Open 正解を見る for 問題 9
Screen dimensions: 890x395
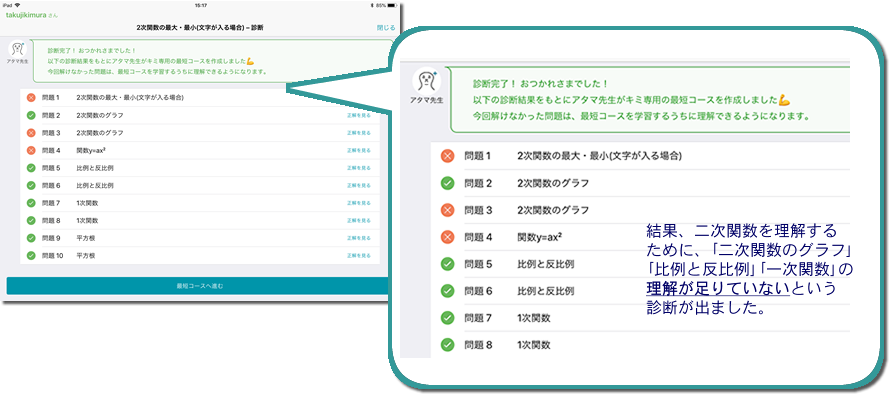pyautogui.click(x=359, y=238)
